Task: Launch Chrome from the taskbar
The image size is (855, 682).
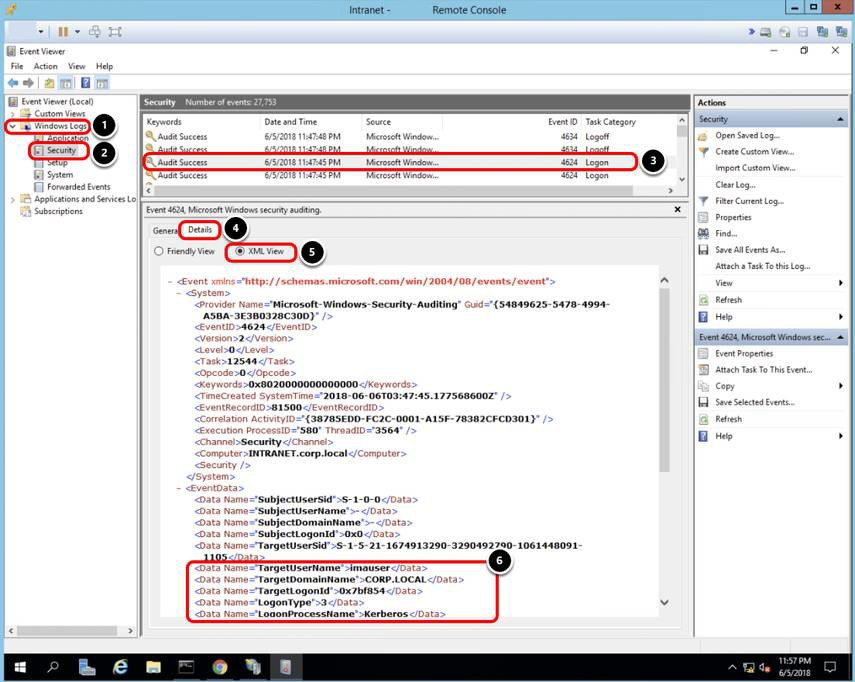Action: 220,666
